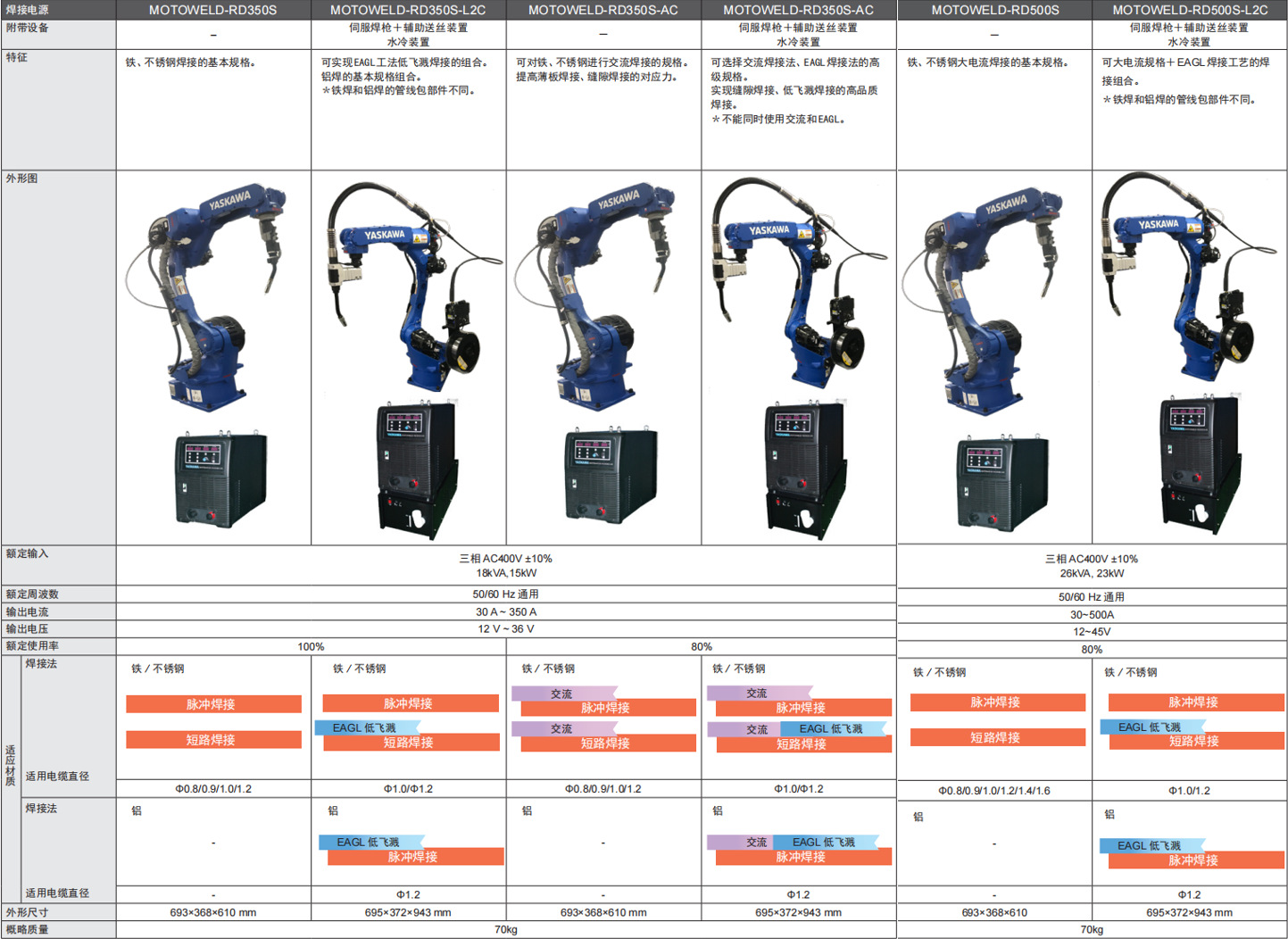This screenshot has height=939, width=1288.
Task: Select the "693×368×610" dimensions under MOTOWELD-RD500S
Action: 994,913
